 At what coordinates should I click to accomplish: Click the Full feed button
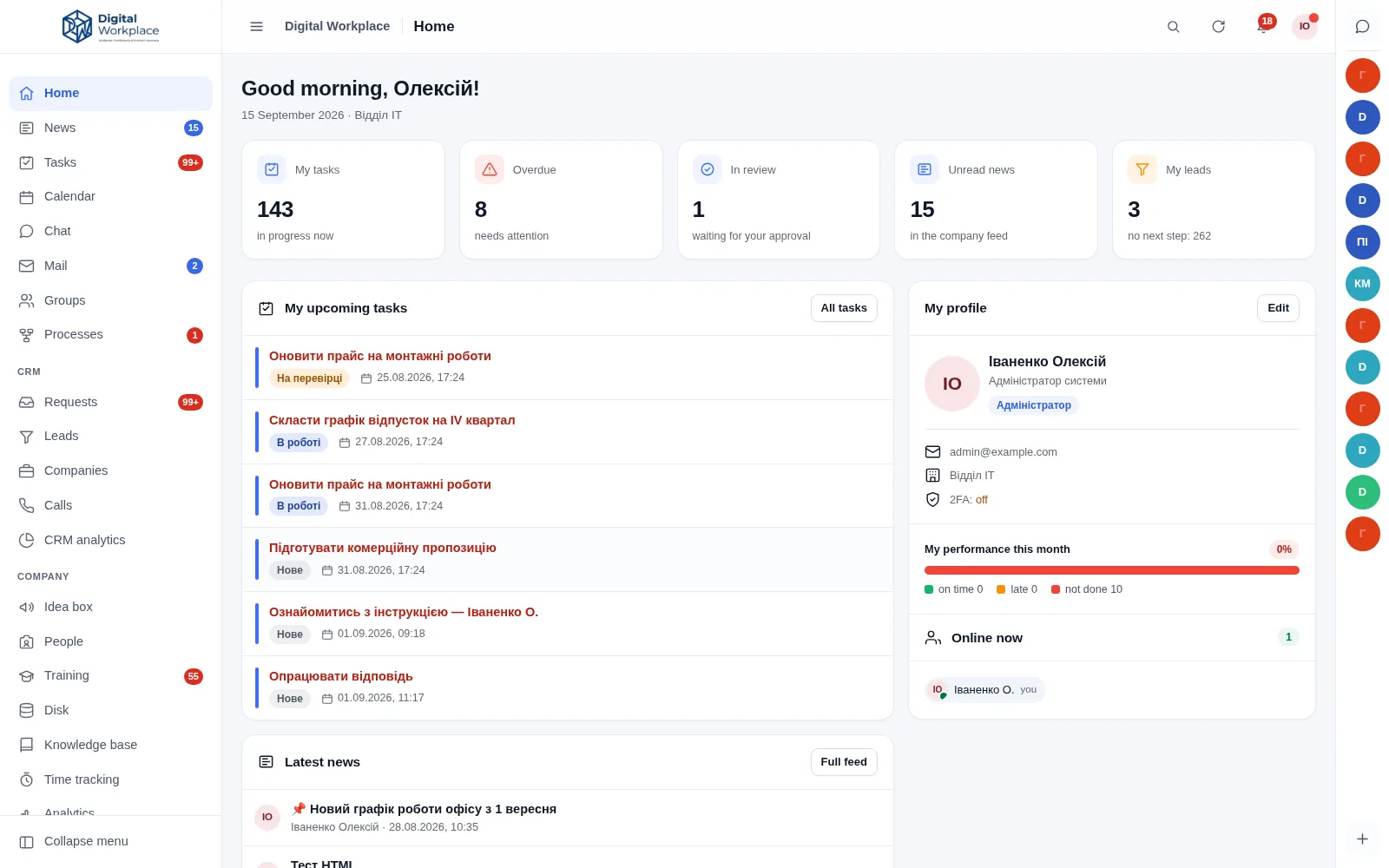(844, 762)
